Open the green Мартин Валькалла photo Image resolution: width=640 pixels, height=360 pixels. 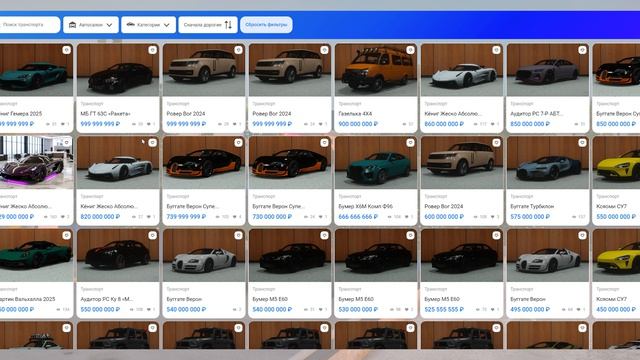coord(36,255)
